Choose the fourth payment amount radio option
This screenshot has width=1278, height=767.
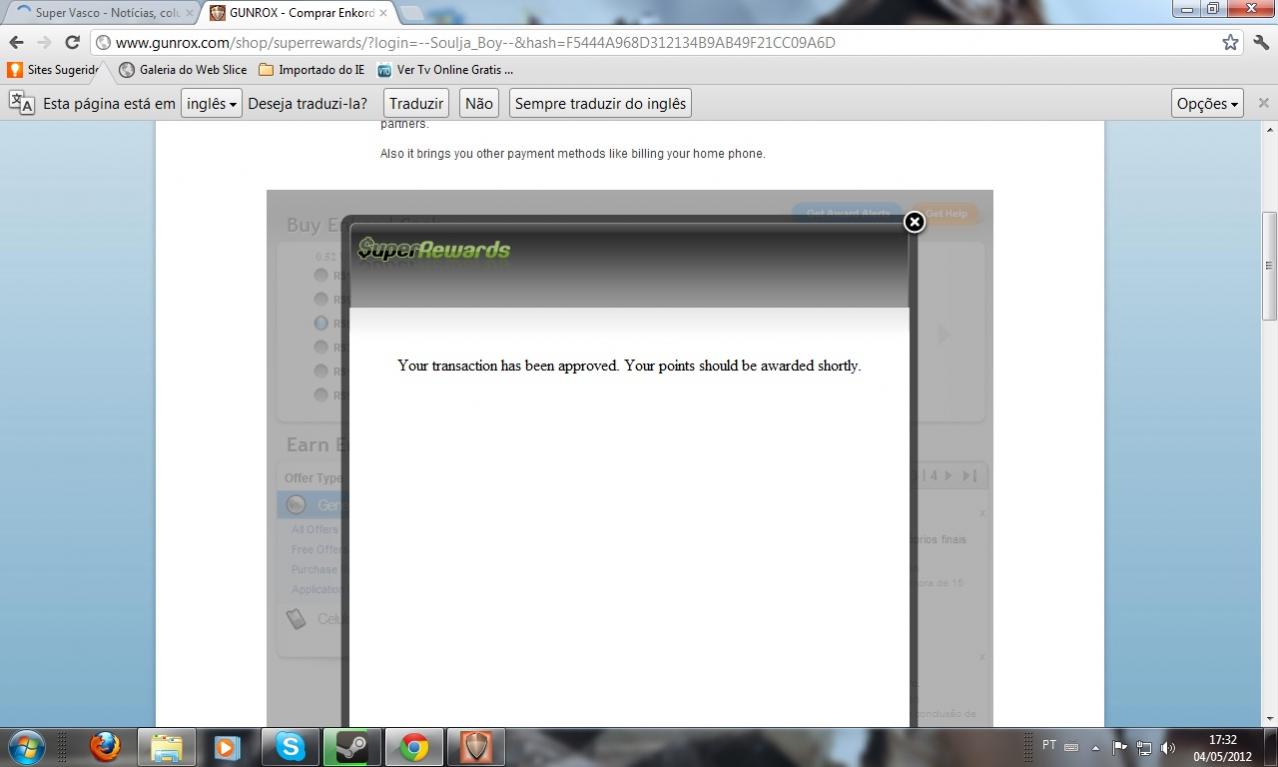pos(321,347)
